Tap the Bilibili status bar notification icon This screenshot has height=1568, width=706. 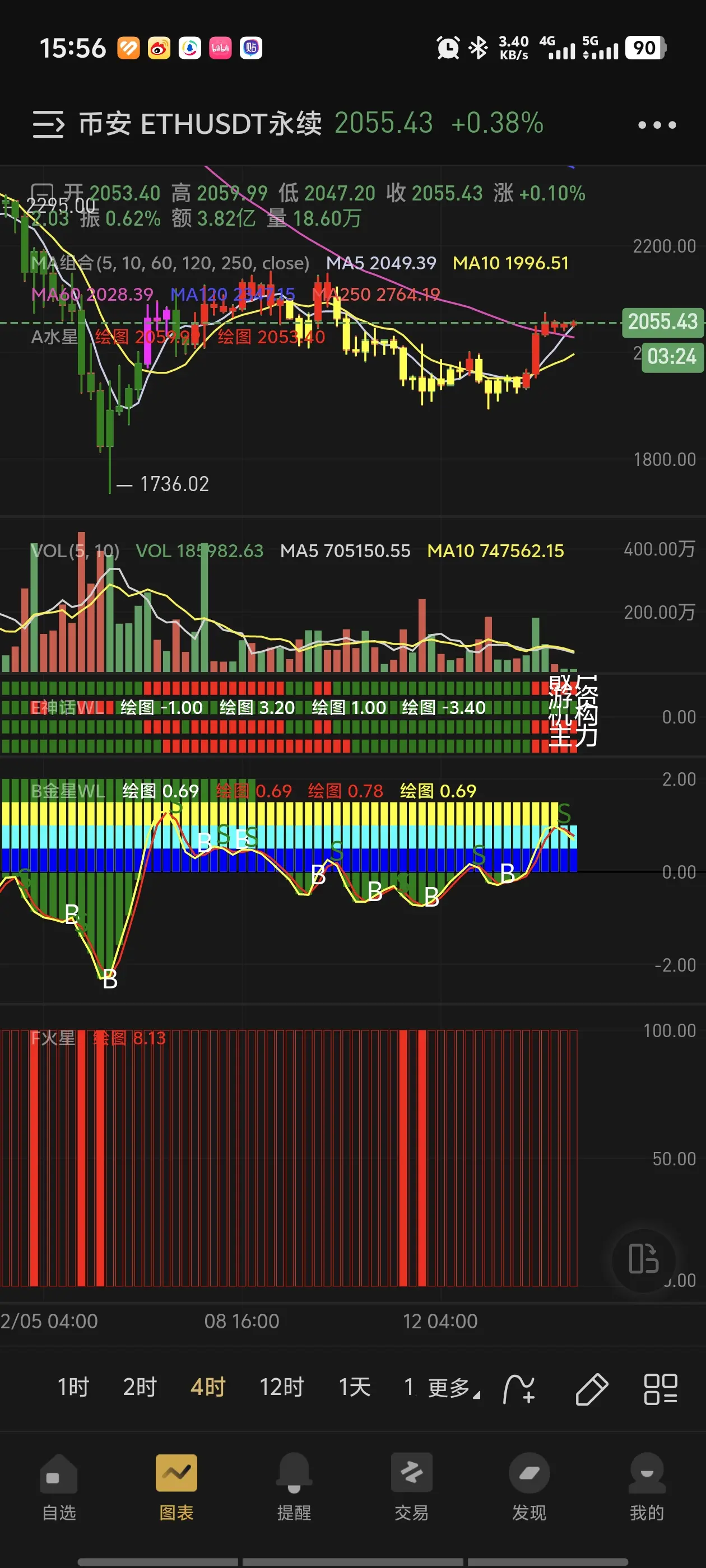pos(220,48)
